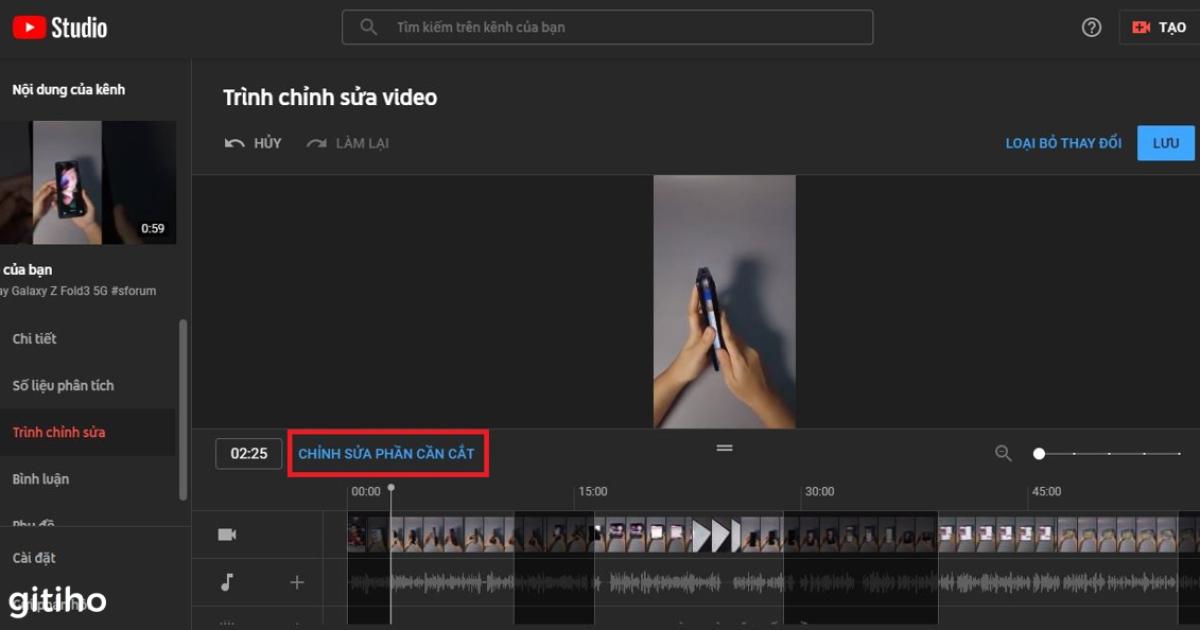
Task: Click the blue LƯU save button
Action: point(1165,142)
